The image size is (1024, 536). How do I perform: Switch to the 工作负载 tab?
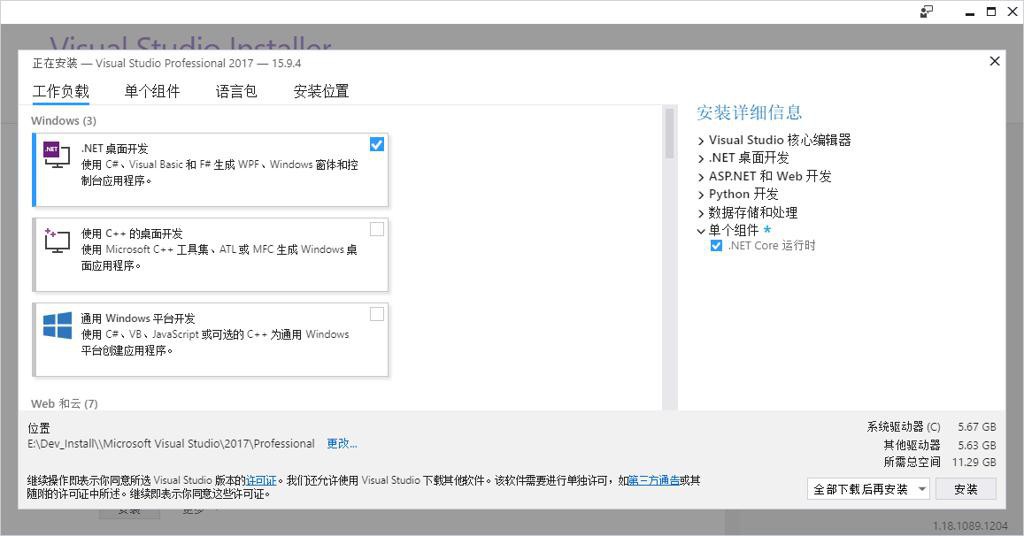[x=61, y=91]
